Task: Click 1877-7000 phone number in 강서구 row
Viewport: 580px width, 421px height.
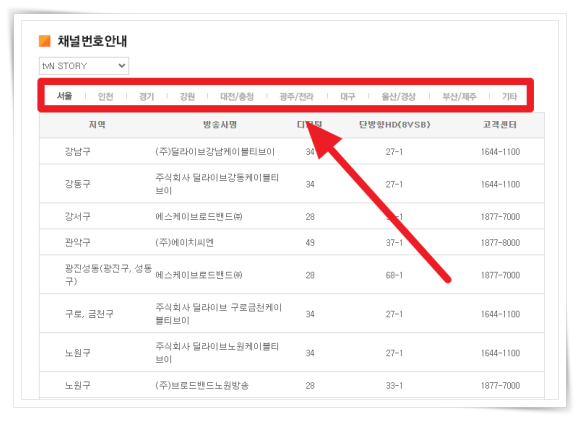Action: click(500, 216)
